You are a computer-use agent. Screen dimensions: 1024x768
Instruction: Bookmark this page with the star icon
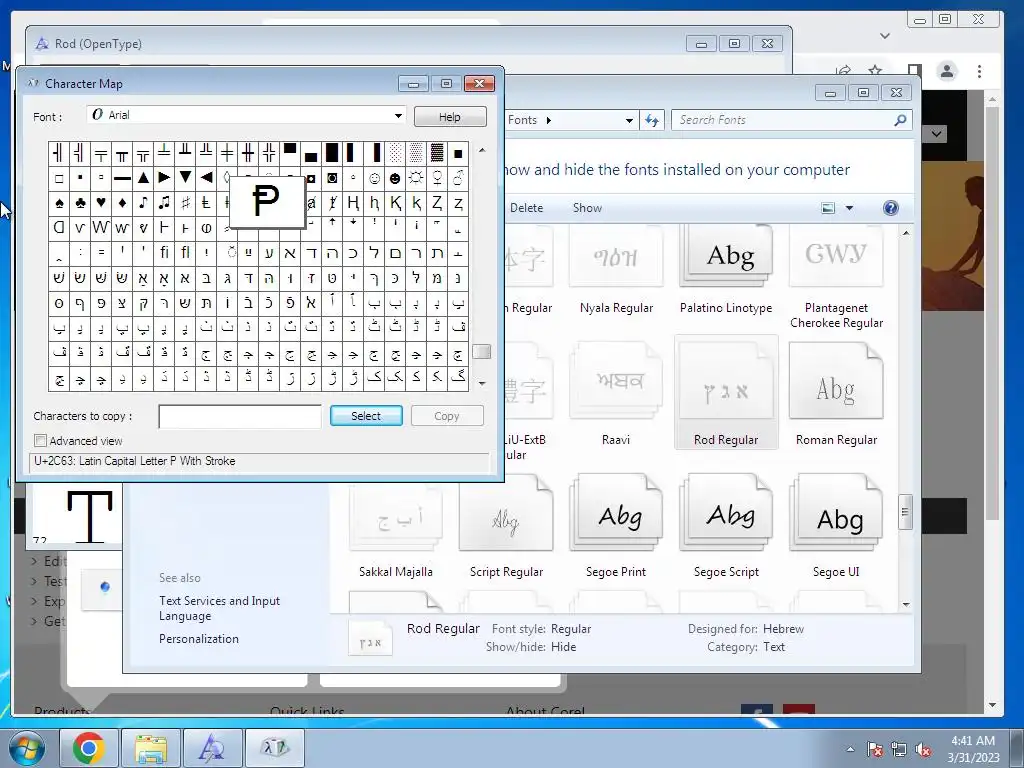875,71
